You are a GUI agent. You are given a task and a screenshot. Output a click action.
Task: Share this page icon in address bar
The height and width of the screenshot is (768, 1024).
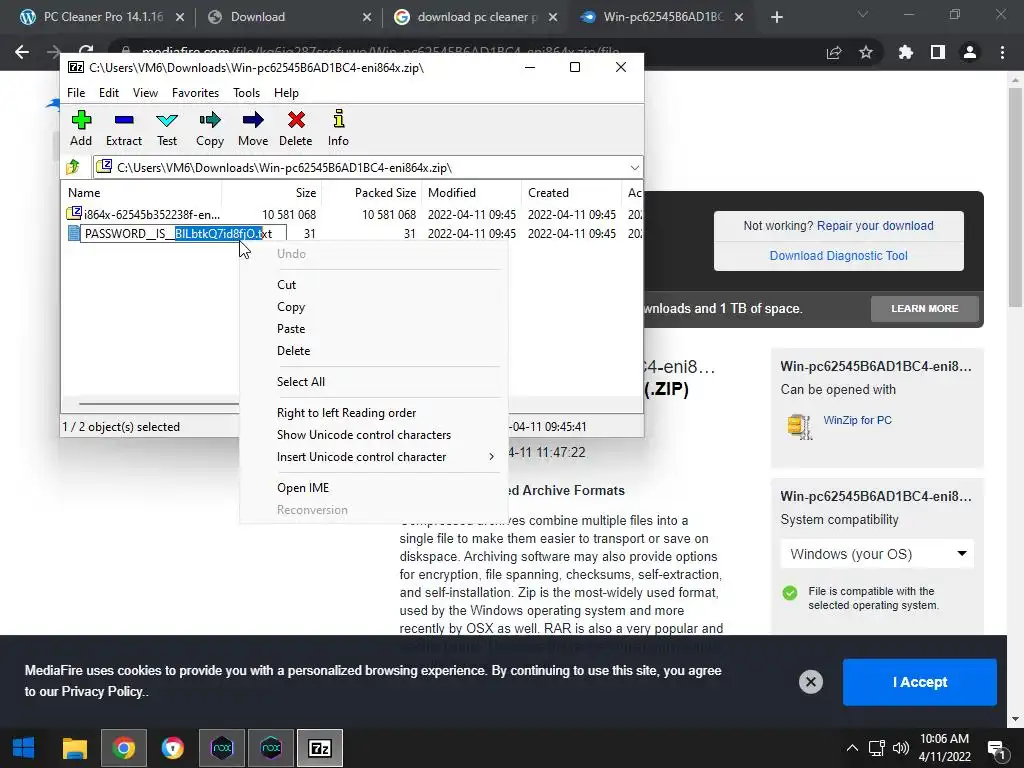click(x=834, y=52)
